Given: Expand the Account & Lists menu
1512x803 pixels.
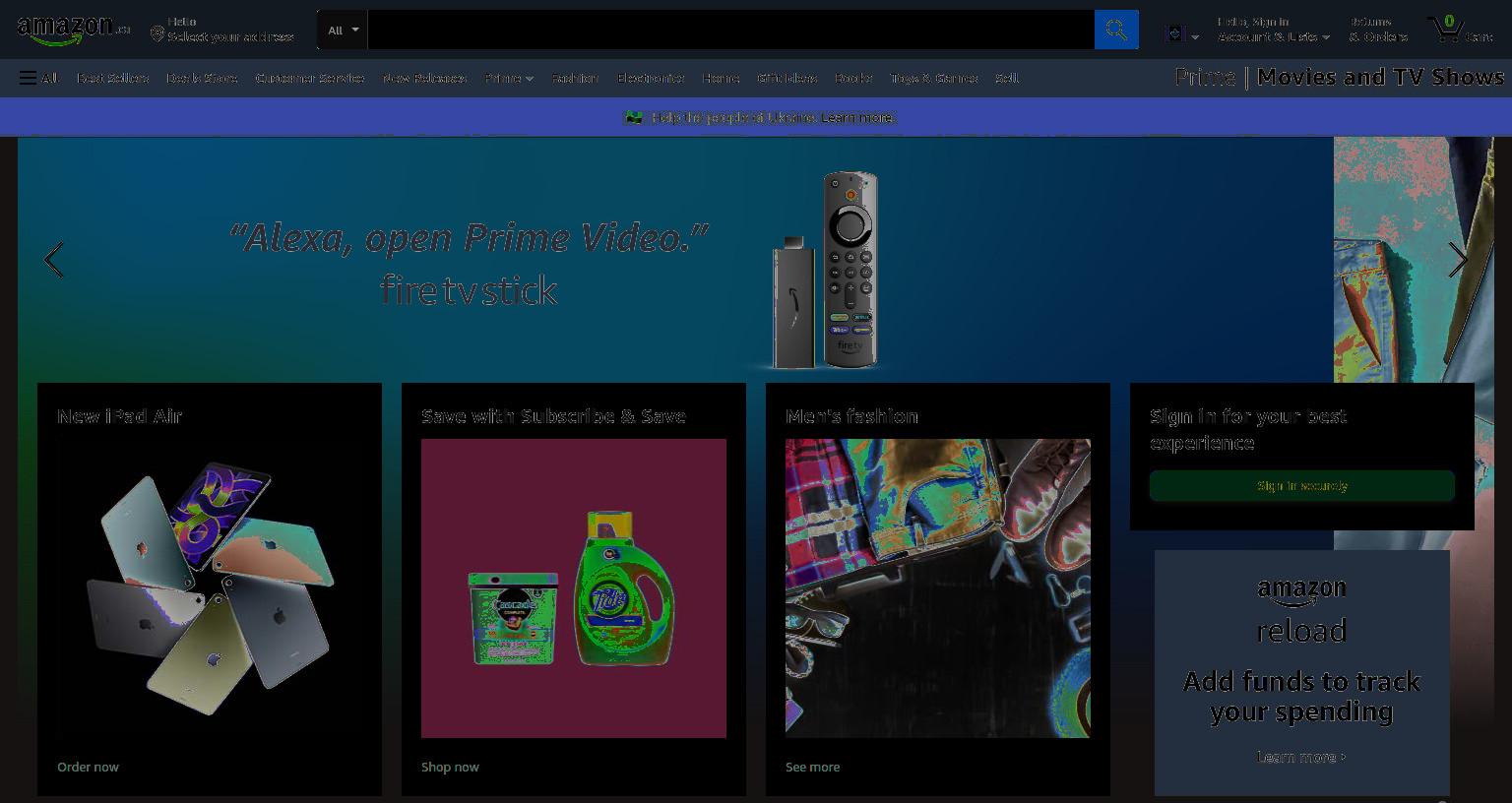Looking at the screenshot, I should pos(1274,30).
